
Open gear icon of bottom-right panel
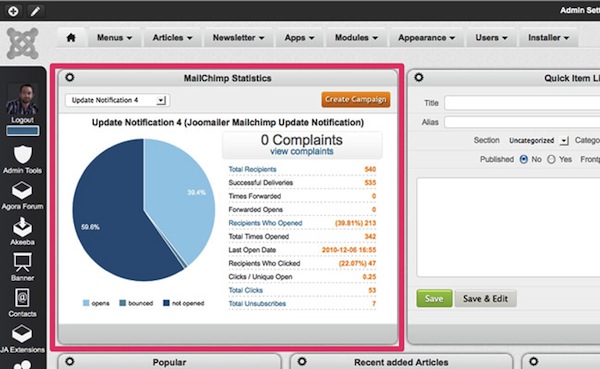(534, 361)
